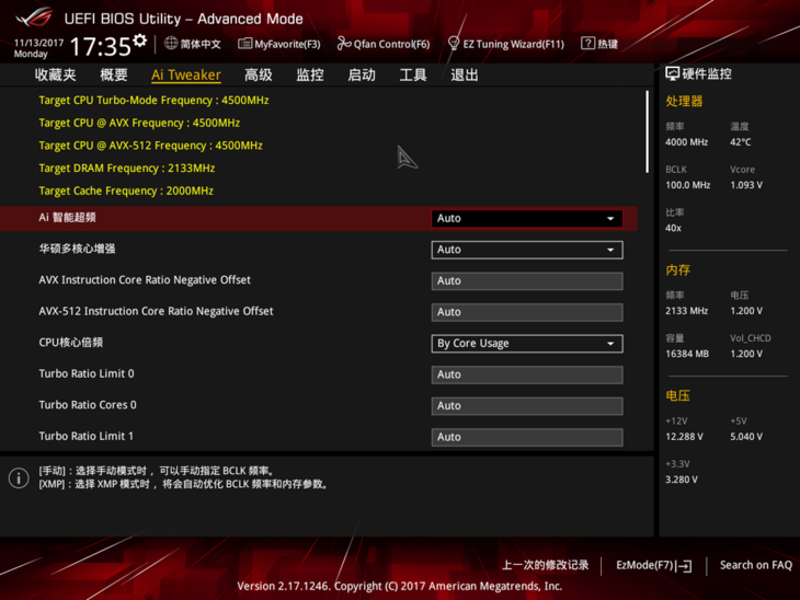Click the +3.3V 3.280 V reading

(682, 480)
